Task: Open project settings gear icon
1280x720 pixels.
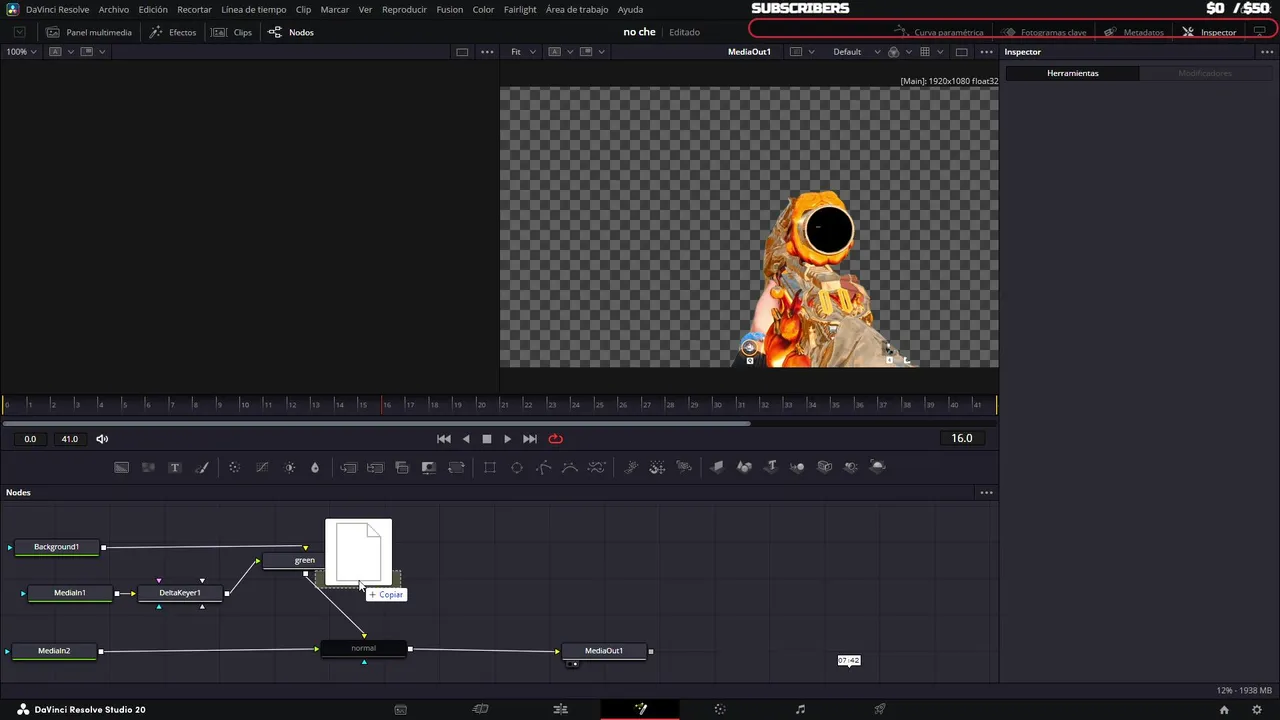Action: click(x=1257, y=710)
